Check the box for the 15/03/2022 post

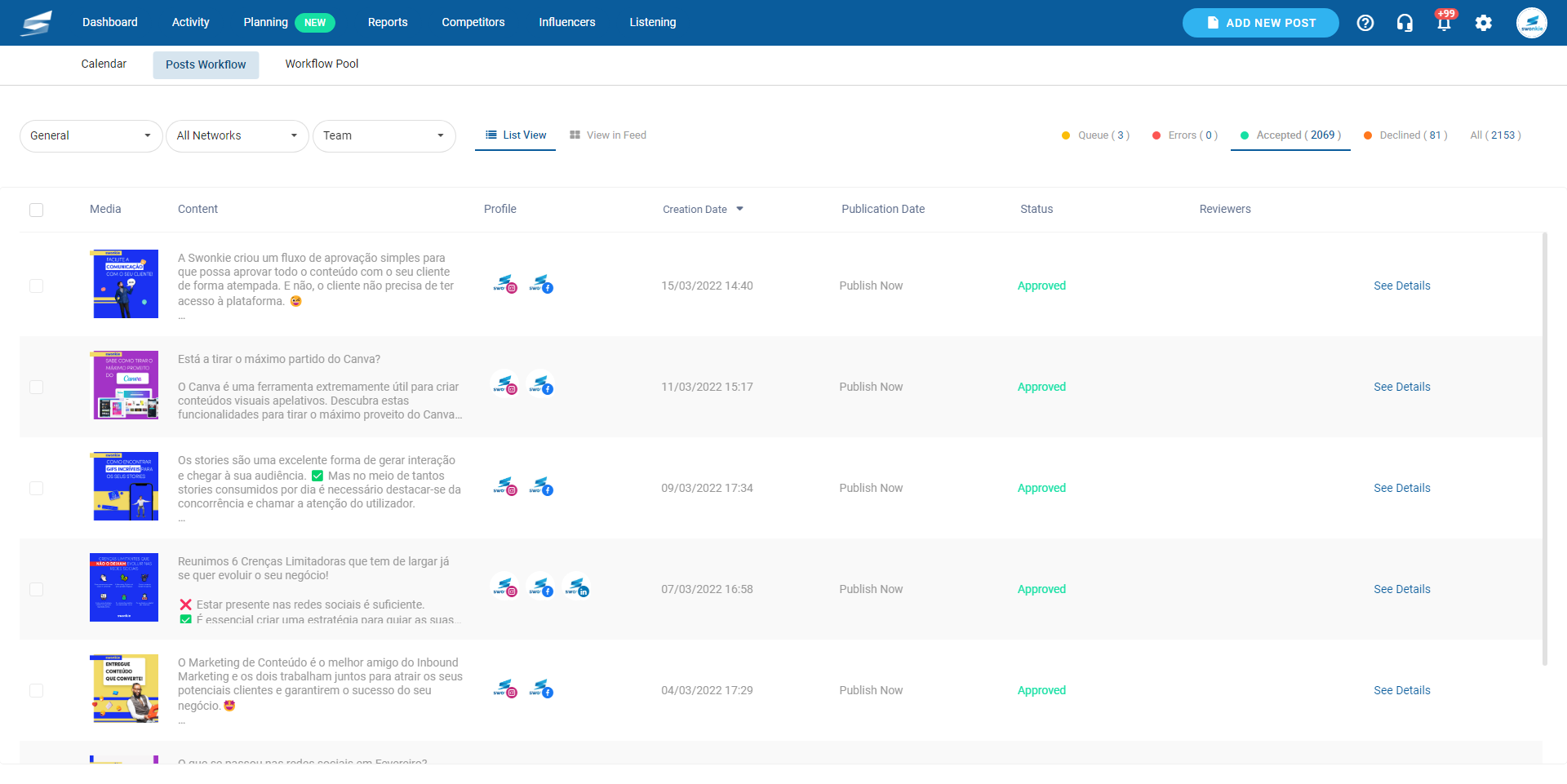(x=36, y=286)
